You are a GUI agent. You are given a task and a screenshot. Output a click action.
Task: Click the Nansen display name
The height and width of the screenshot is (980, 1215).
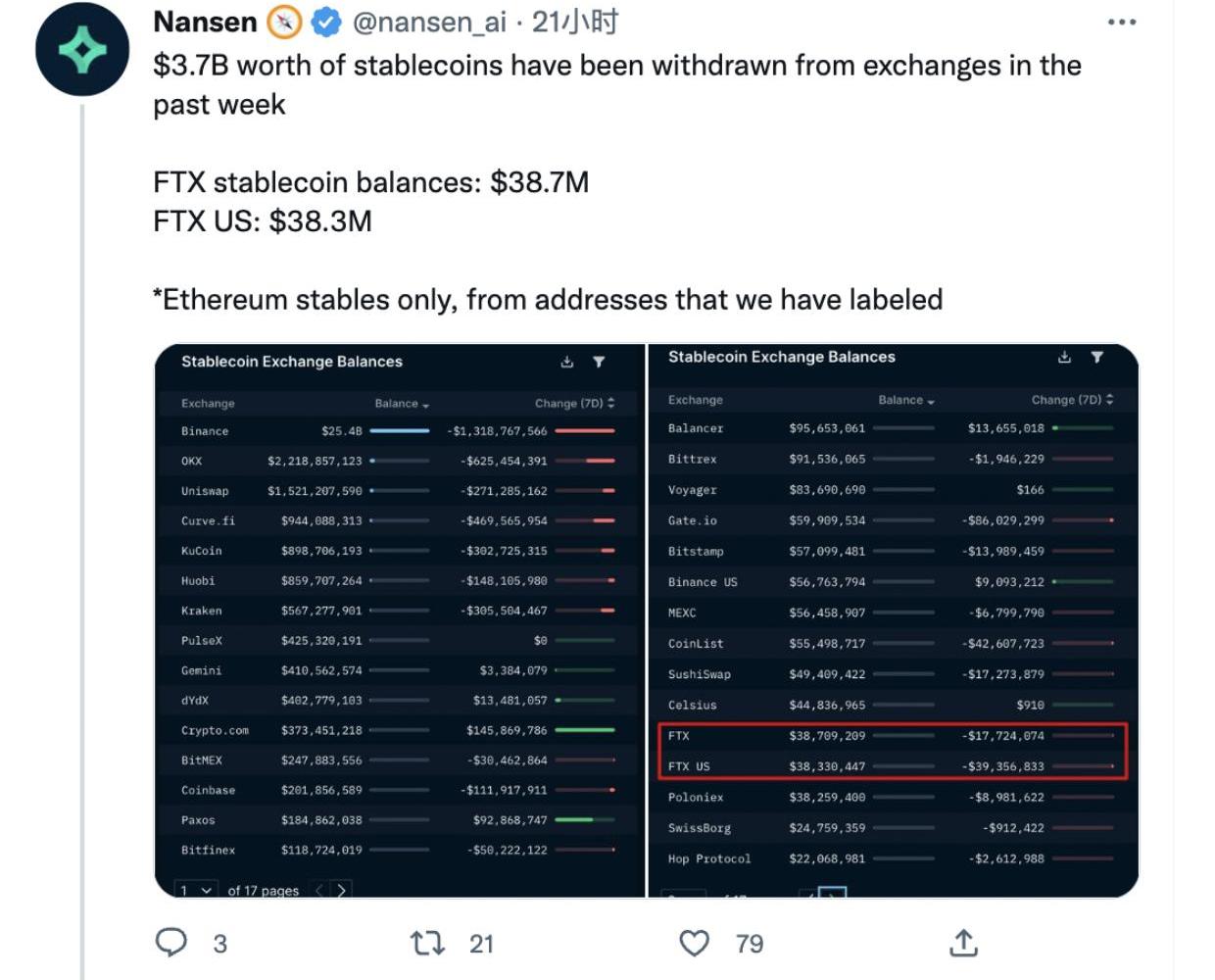click(x=205, y=22)
